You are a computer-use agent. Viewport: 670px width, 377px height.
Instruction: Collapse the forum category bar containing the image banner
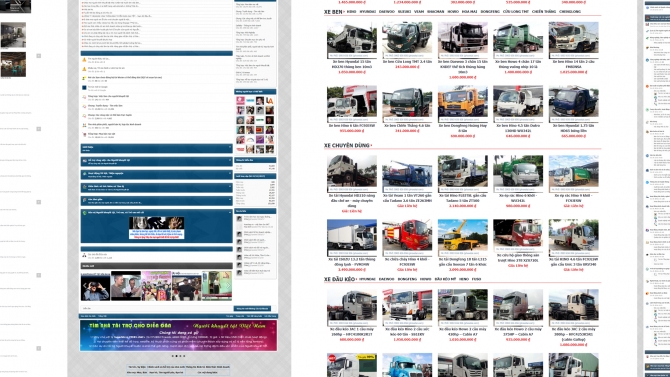230,212
